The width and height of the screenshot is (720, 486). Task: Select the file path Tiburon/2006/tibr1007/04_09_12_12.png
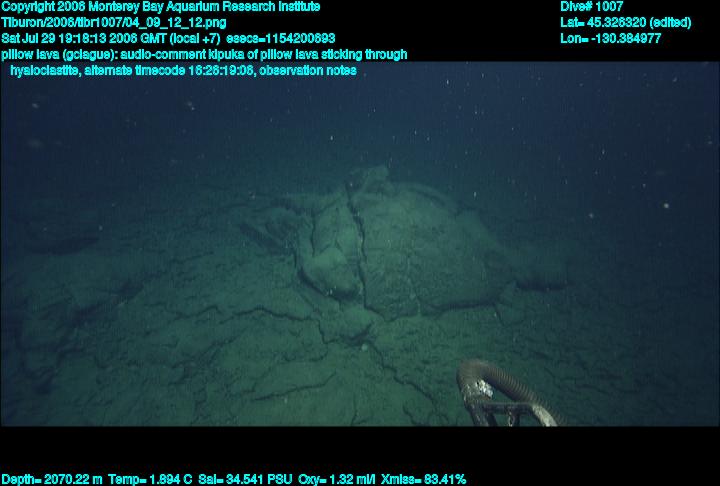pos(113,23)
